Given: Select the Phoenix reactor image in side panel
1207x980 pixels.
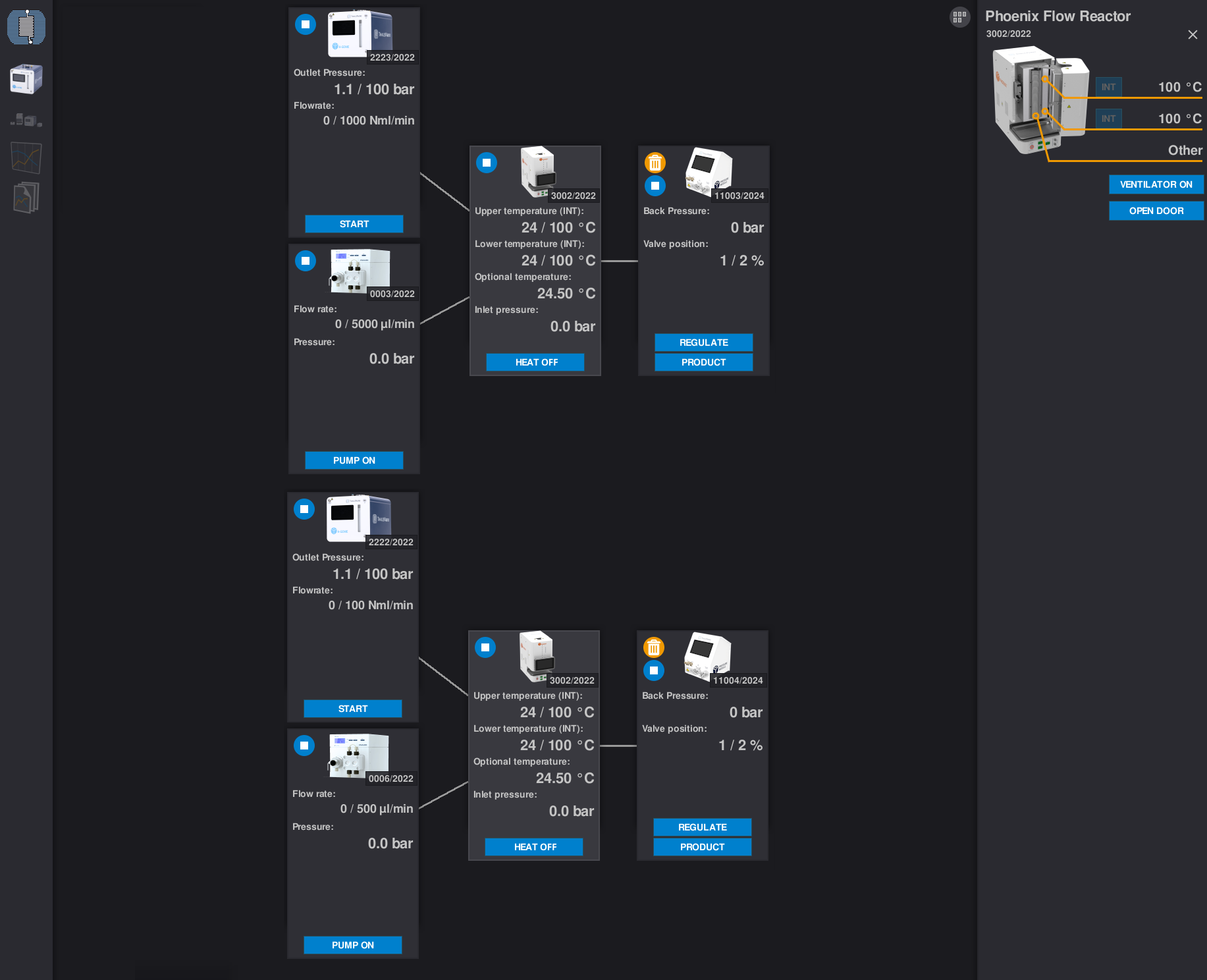Looking at the screenshot, I should point(1038,100).
